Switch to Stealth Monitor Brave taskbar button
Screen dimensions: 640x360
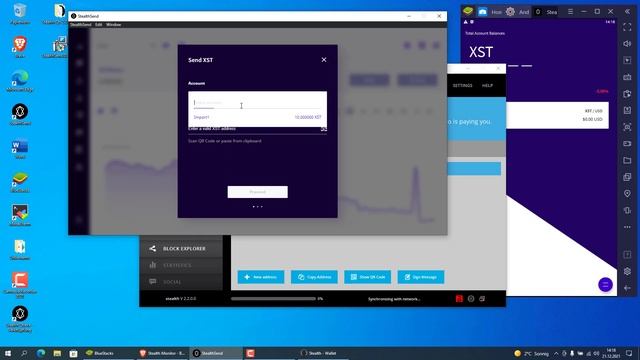pos(162,353)
